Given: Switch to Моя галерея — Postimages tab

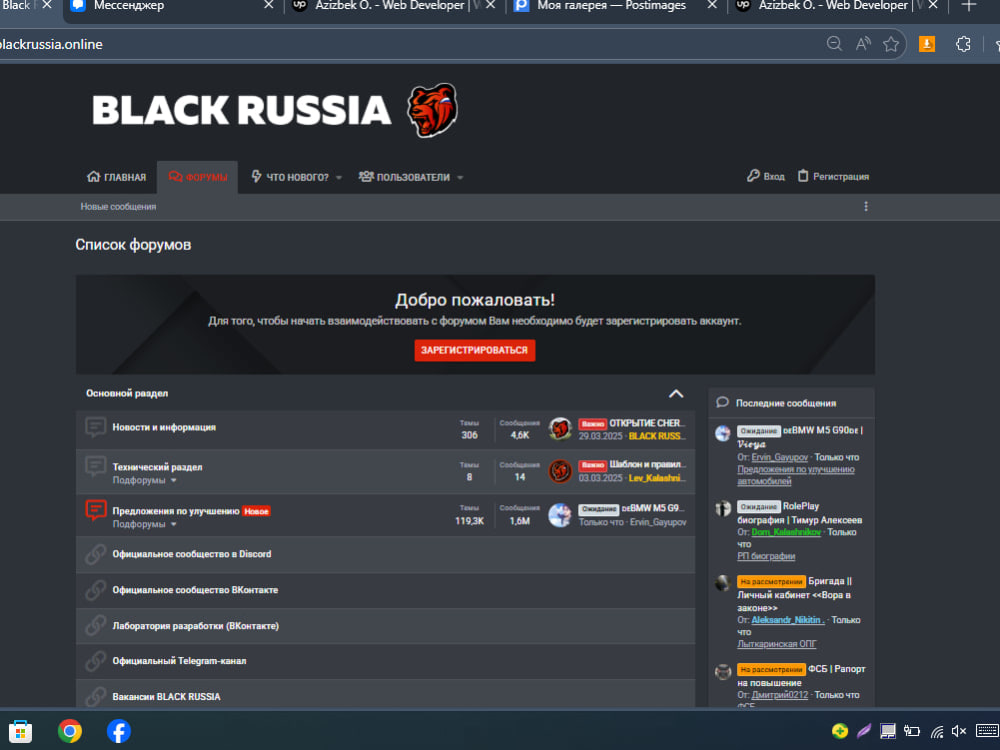Looking at the screenshot, I should (612, 6).
